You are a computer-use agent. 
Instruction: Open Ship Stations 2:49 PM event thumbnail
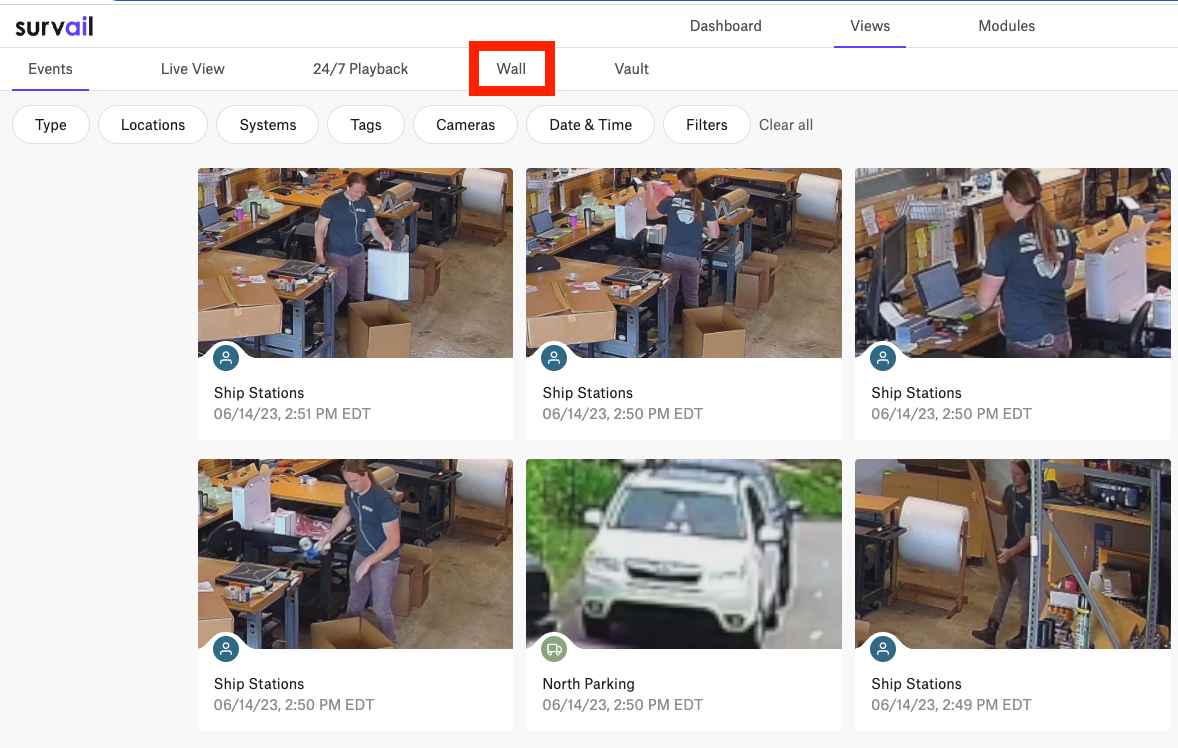1013,554
